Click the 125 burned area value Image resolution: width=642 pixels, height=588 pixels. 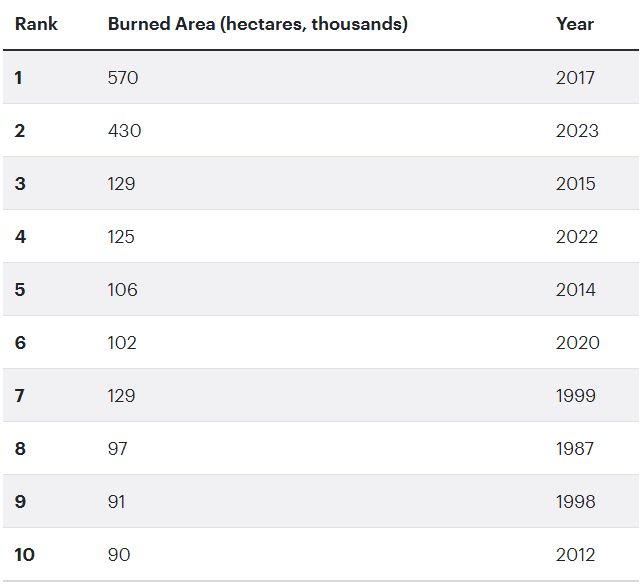point(121,237)
